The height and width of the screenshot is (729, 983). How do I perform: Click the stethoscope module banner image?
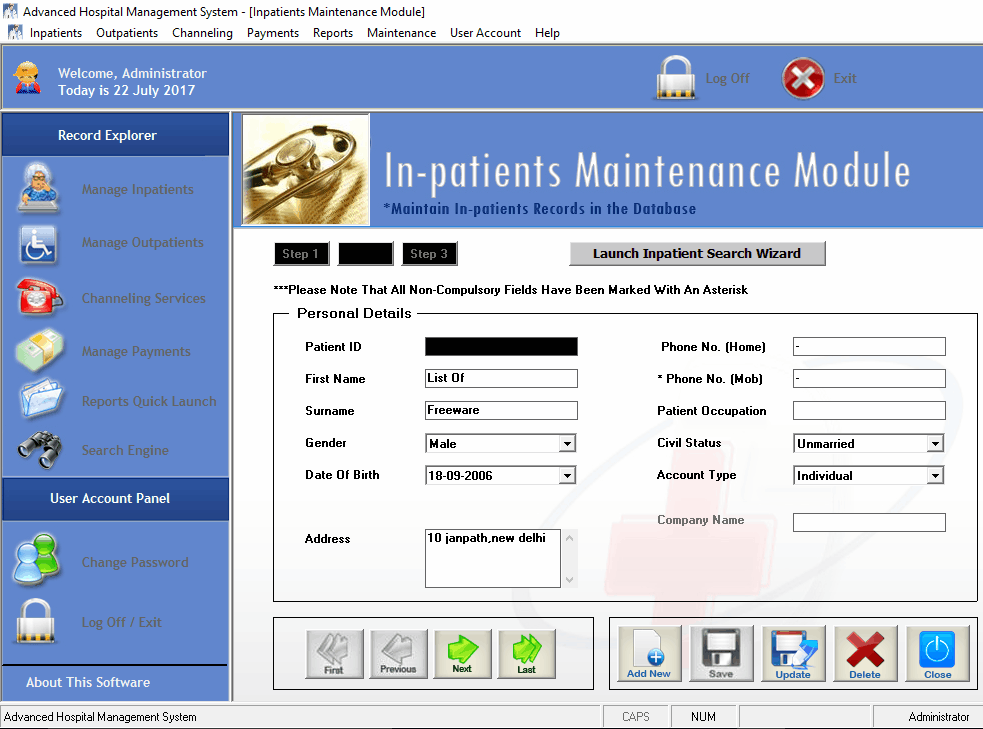pyautogui.click(x=306, y=169)
